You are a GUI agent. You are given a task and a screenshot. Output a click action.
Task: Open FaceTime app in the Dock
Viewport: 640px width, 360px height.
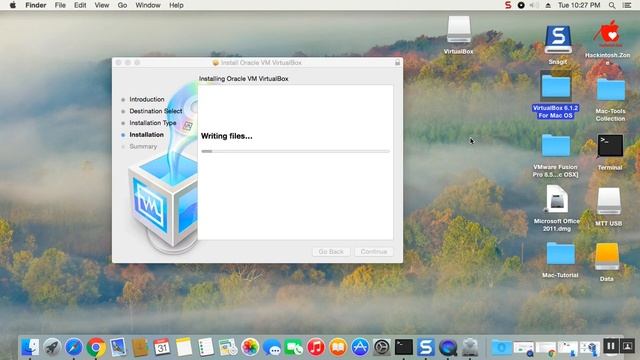click(x=294, y=347)
